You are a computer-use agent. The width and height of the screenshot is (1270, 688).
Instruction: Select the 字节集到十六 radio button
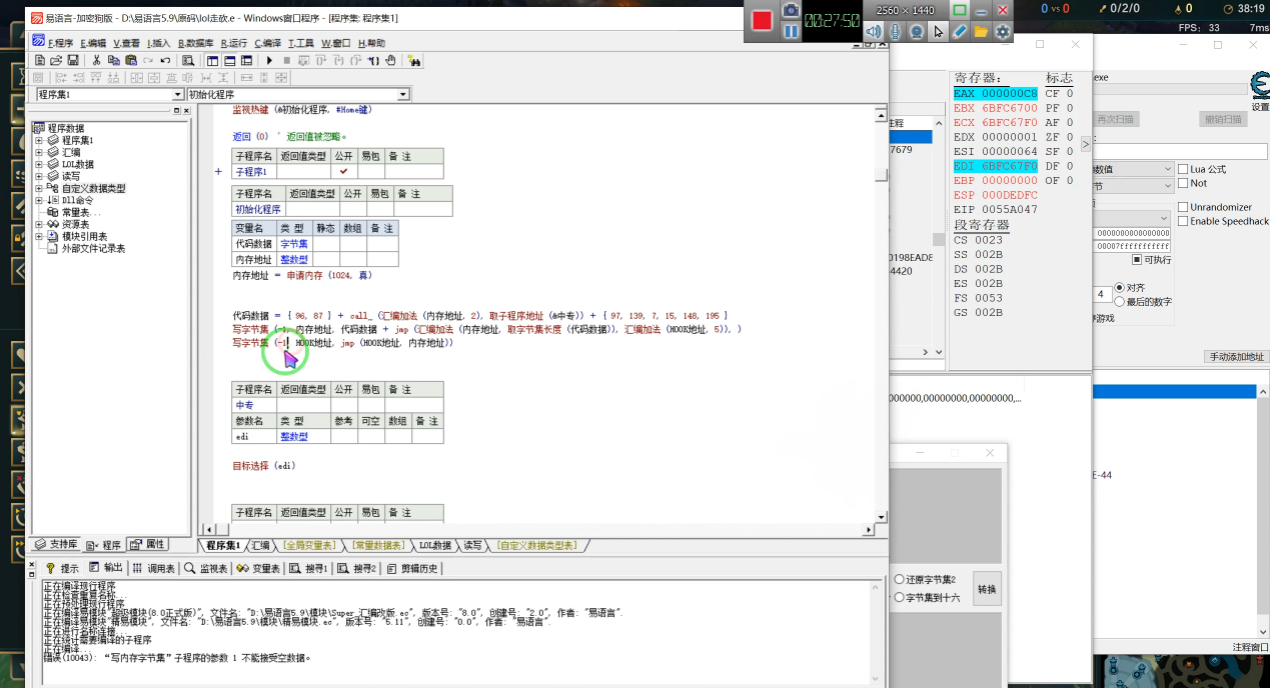tap(900, 597)
